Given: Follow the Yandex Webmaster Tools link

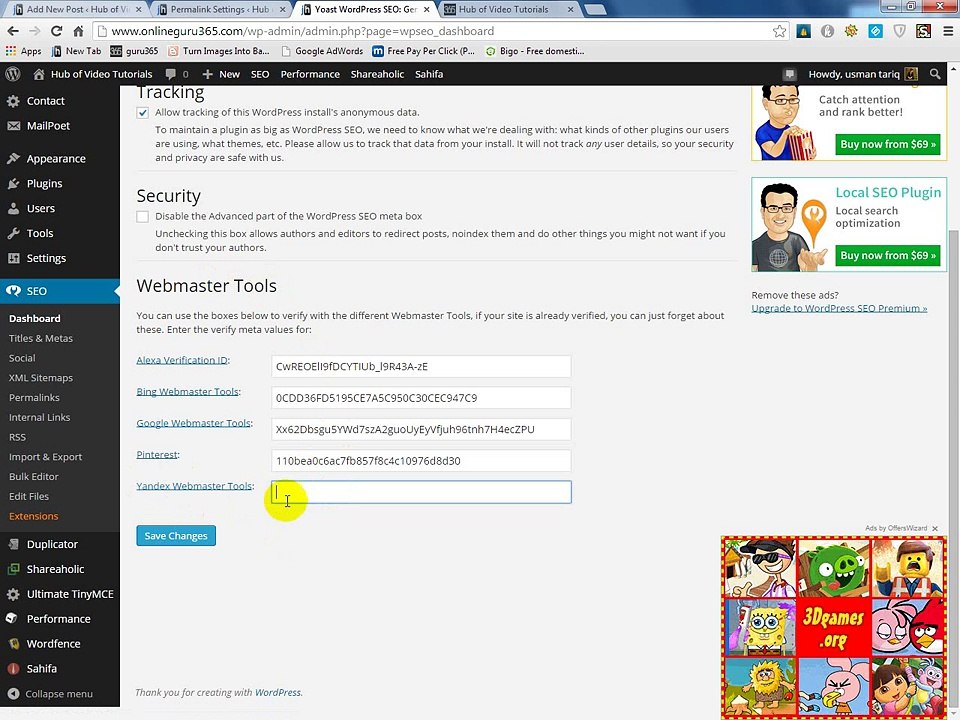Looking at the screenshot, I should (194, 486).
